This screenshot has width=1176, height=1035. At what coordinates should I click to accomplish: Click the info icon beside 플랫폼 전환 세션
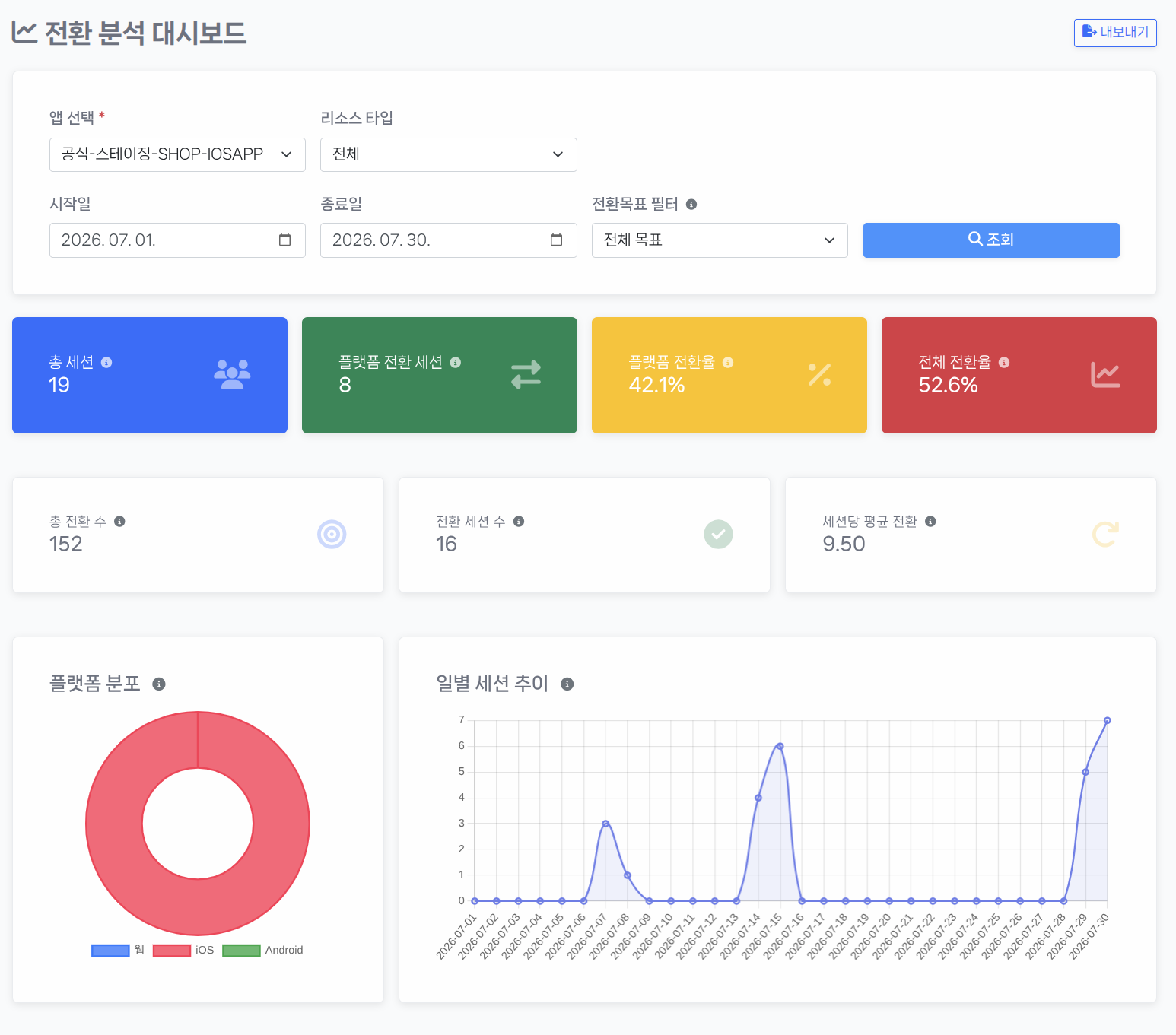[456, 363]
